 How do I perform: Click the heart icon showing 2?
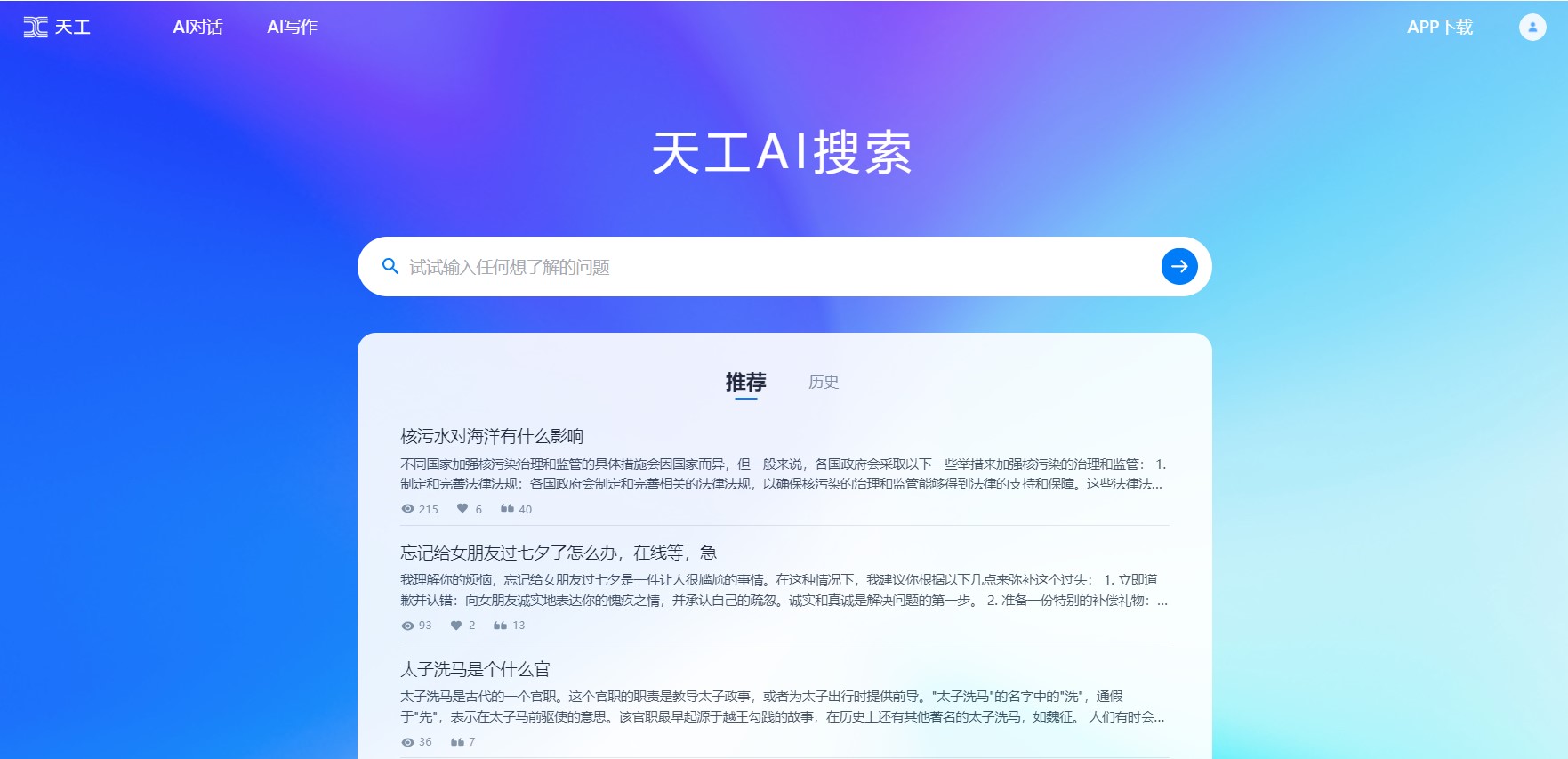pyautogui.click(x=456, y=625)
